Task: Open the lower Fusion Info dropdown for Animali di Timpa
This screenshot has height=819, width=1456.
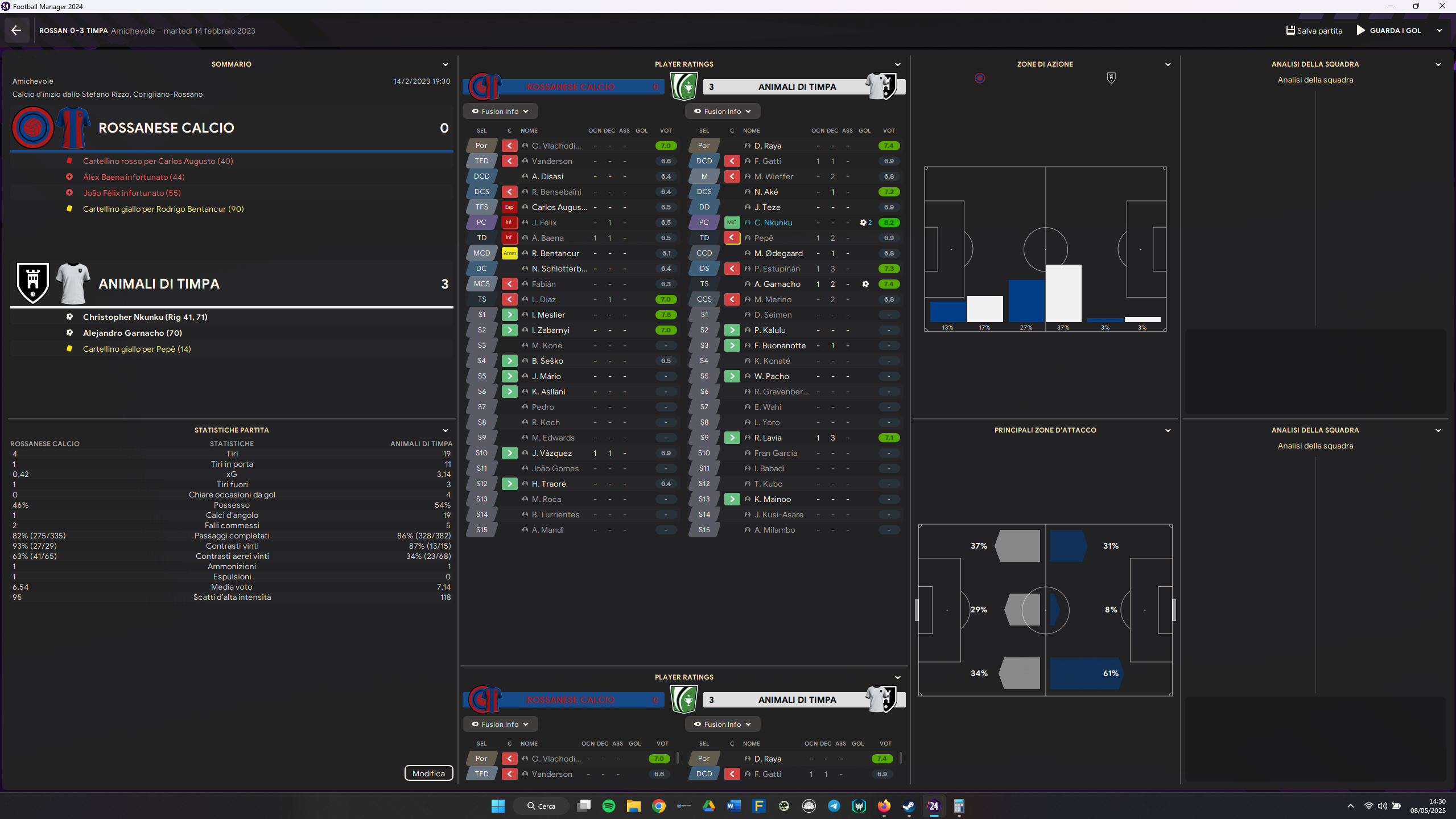Action: coord(723,725)
